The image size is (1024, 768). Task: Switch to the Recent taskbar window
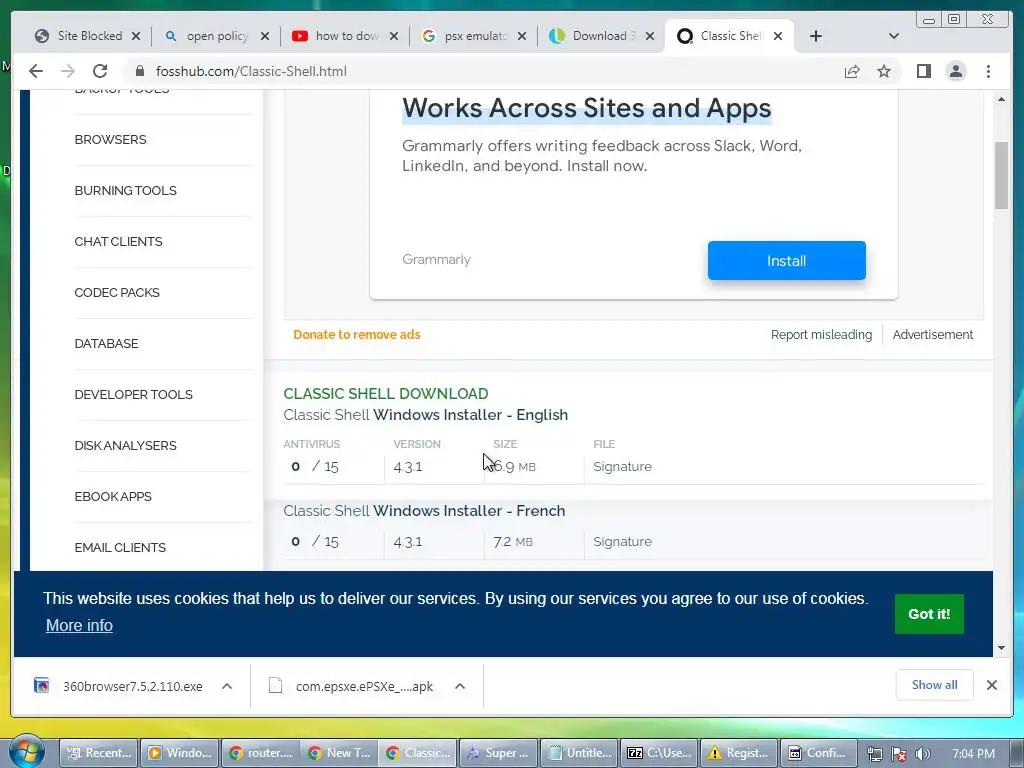[99, 753]
